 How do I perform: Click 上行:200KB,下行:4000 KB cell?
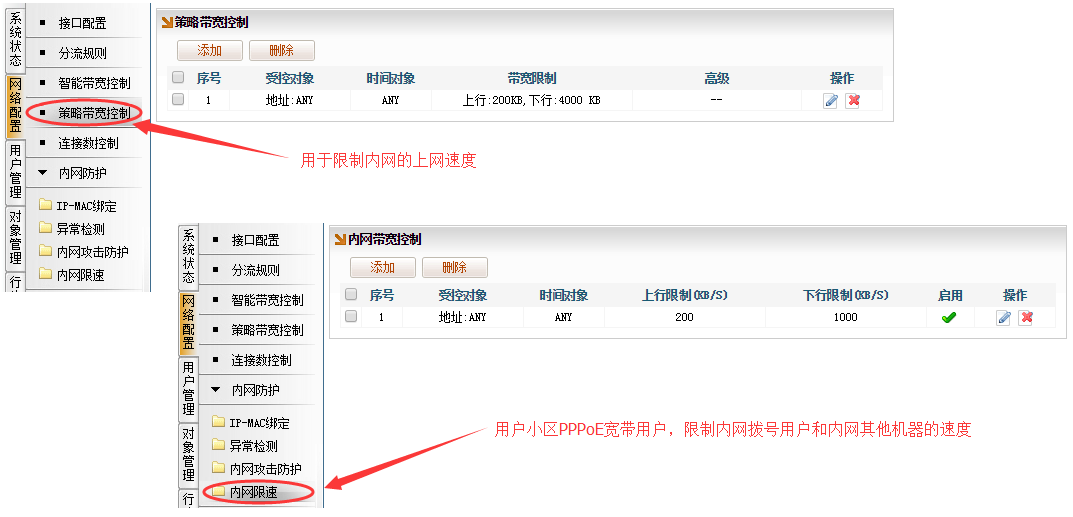(x=532, y=101)
